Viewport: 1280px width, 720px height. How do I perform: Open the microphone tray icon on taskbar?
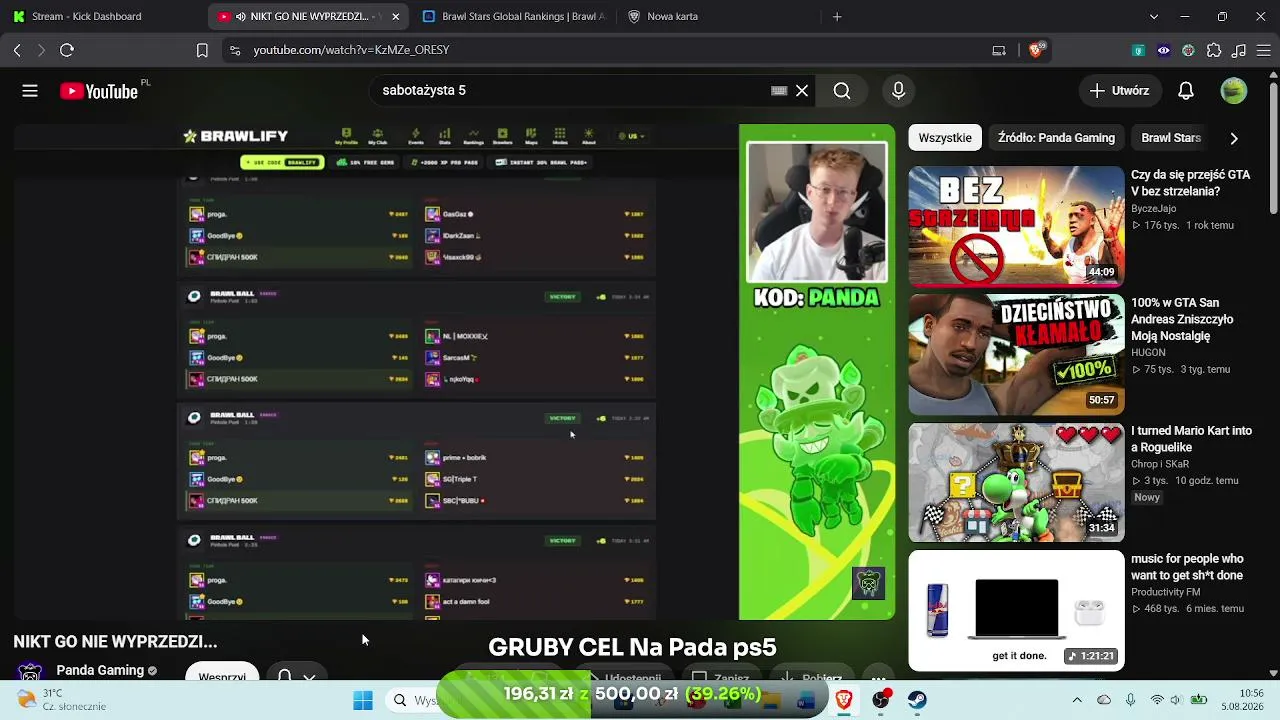(x=1130, y=700)
